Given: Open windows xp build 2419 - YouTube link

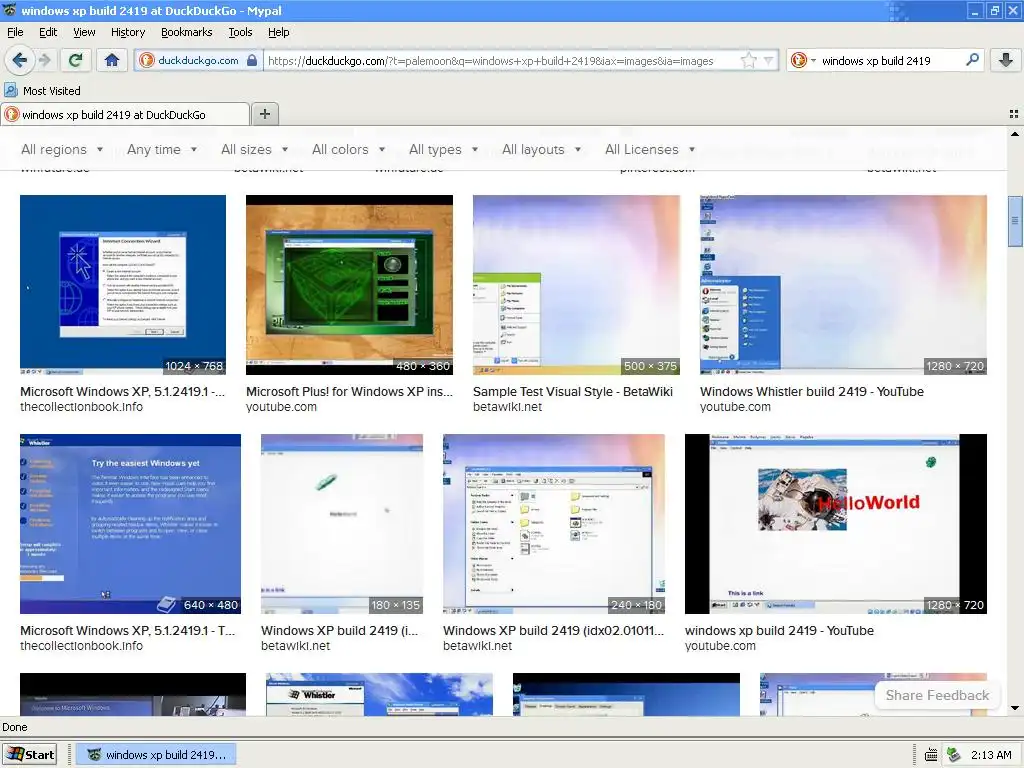Looking at the screenshot, I should 779,631.
